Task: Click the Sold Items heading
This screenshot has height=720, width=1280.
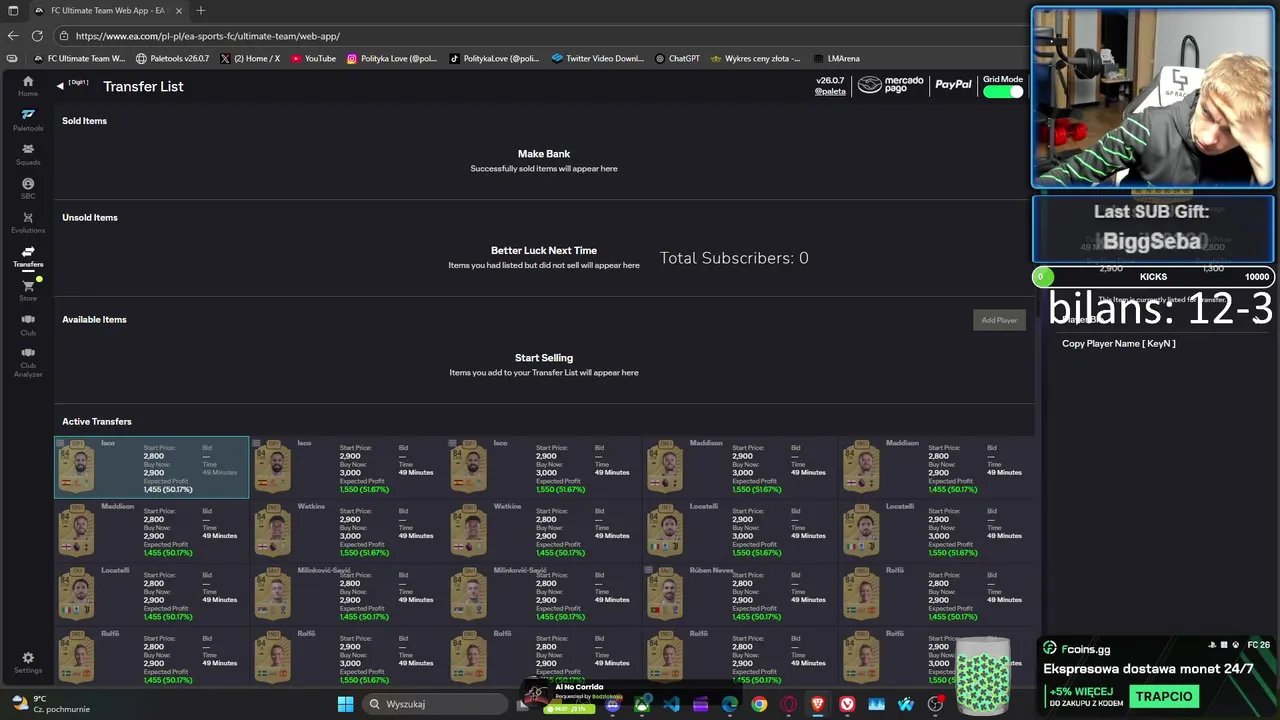Action: [x=84, y=121]
